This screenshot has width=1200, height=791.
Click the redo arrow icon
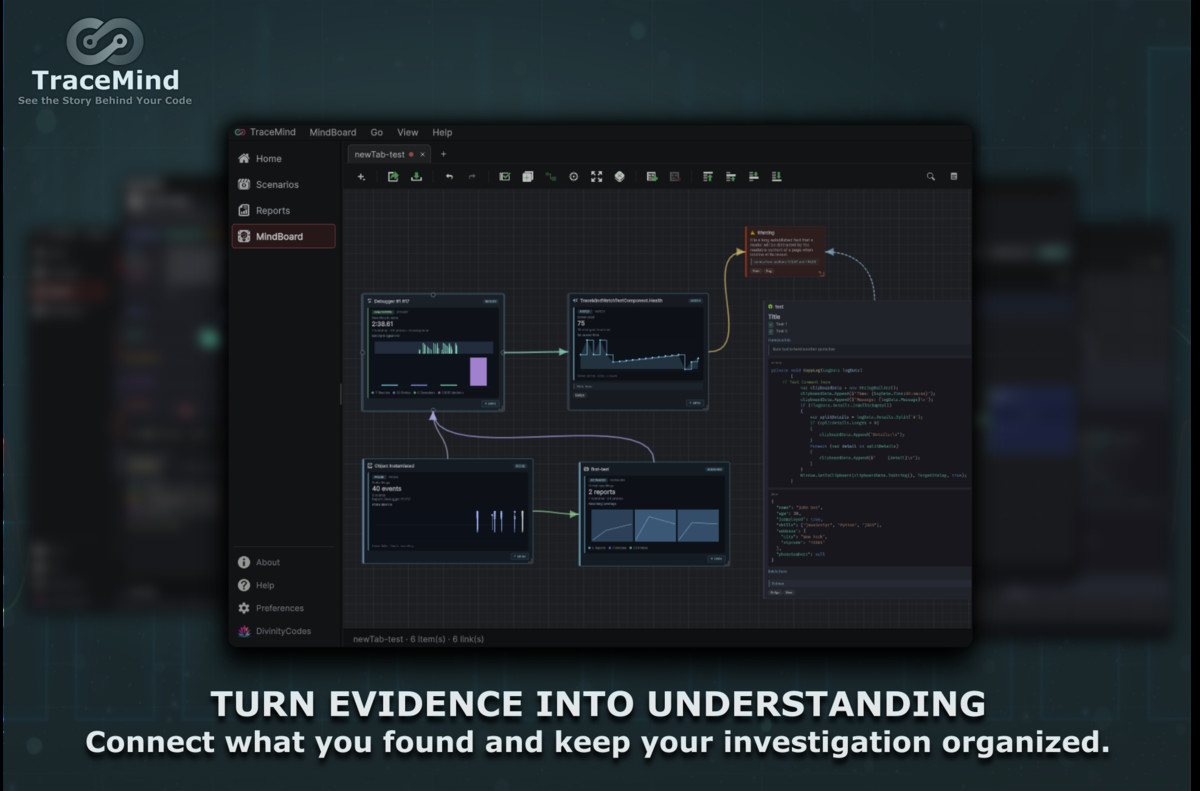pos(472,176)
